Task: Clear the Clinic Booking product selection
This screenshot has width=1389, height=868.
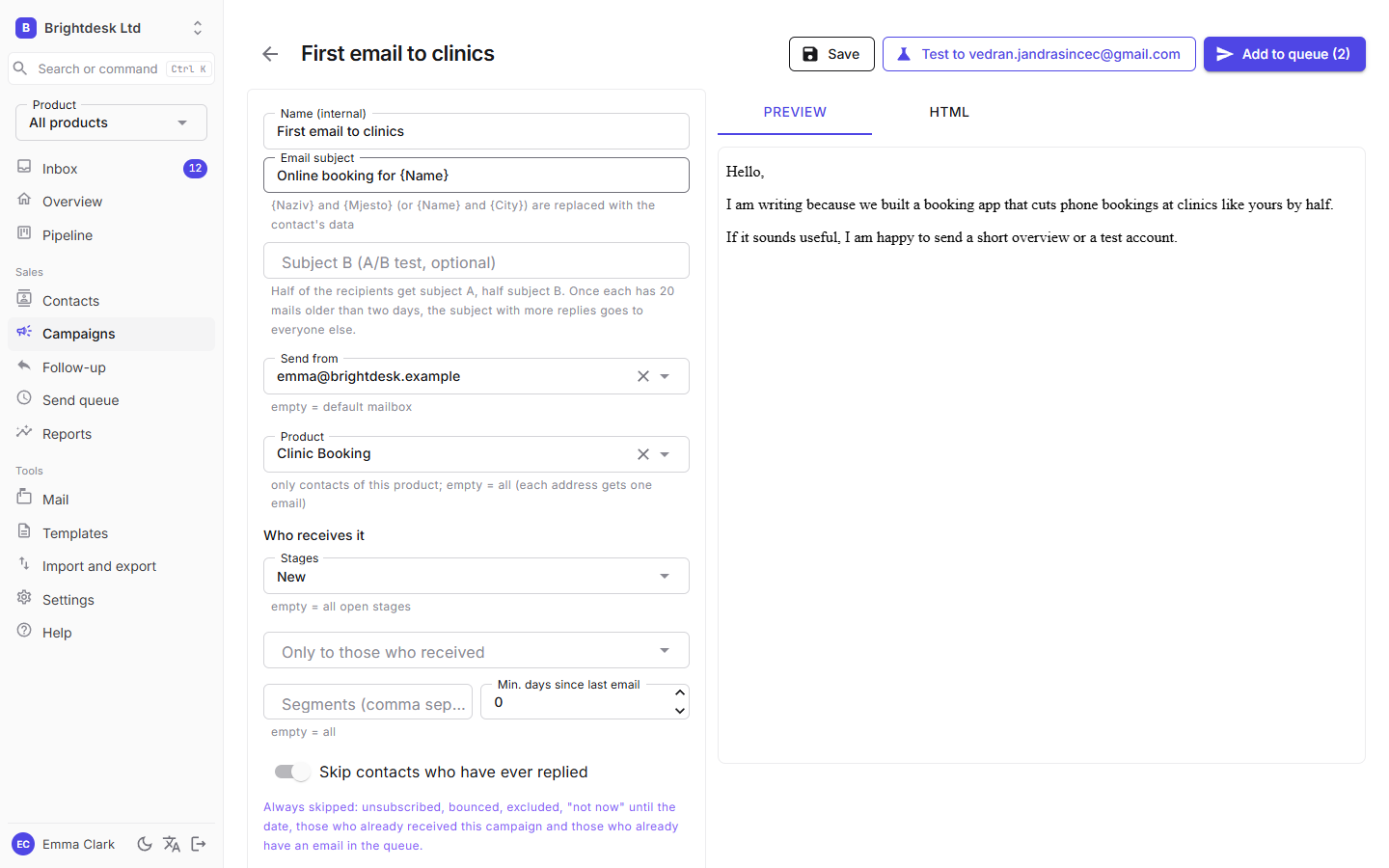Action: pos(643,454)
